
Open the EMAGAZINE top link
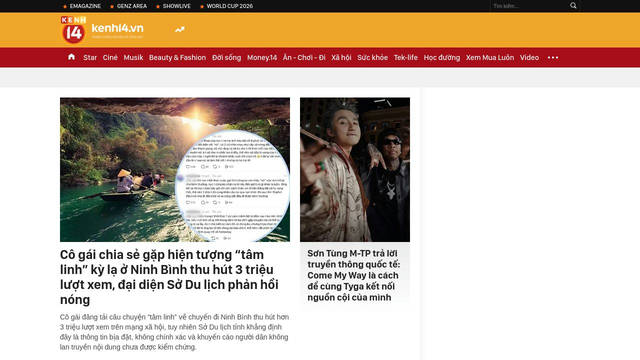pyautogui.click(x=85, y=6)
